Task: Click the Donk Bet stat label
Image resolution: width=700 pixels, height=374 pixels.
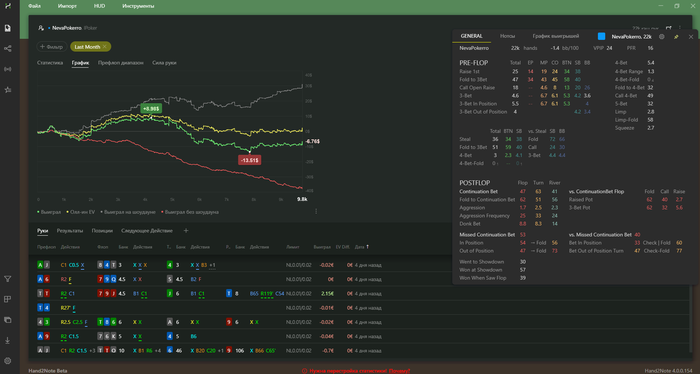Action: (x=470, y=224)
